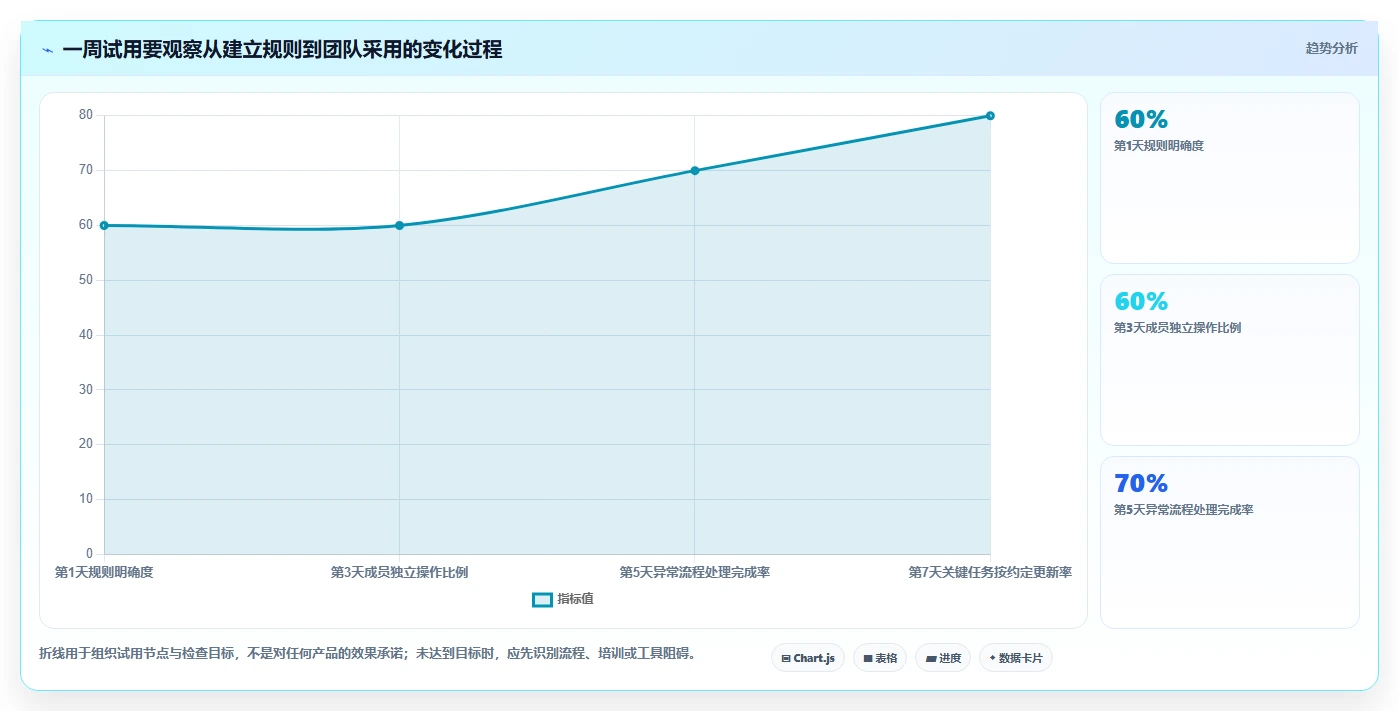Click the lightning icon beside the title
1399x711 pixels.
point(47,50)
